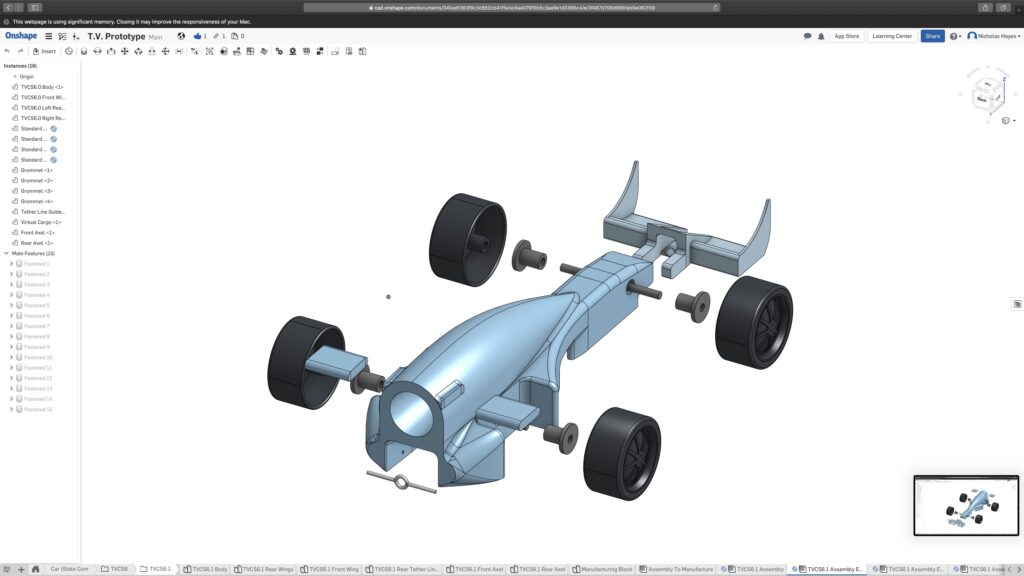Click the notifications bell icon
Viewport: 1024px width, 576px height.
(x=821, y=35)
